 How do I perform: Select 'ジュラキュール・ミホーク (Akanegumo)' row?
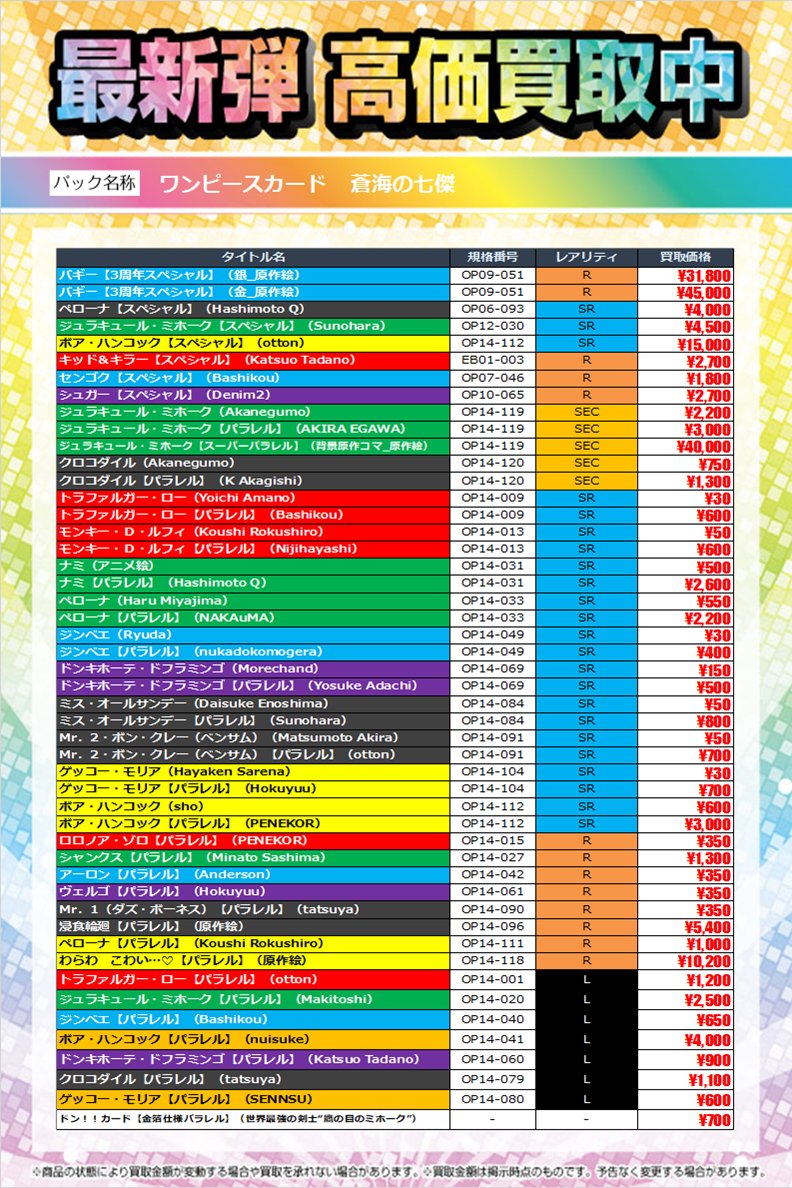395,411
